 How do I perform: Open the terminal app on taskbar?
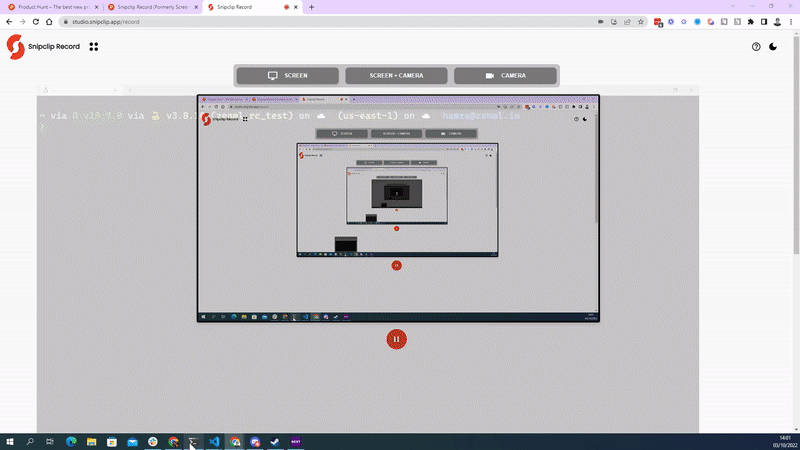click(193, 442)
